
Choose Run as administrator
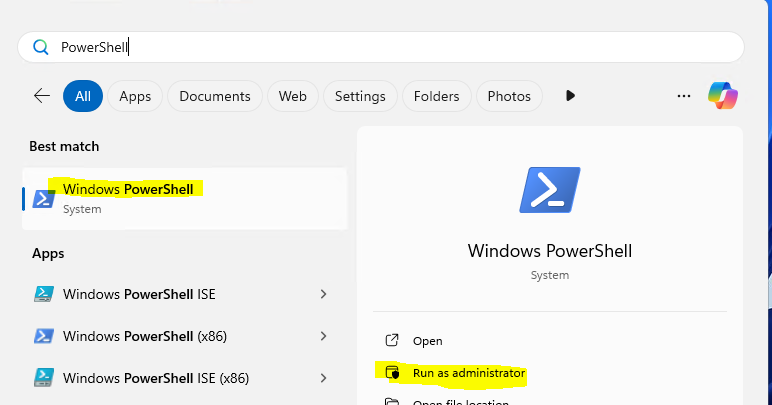click(468, 373)
